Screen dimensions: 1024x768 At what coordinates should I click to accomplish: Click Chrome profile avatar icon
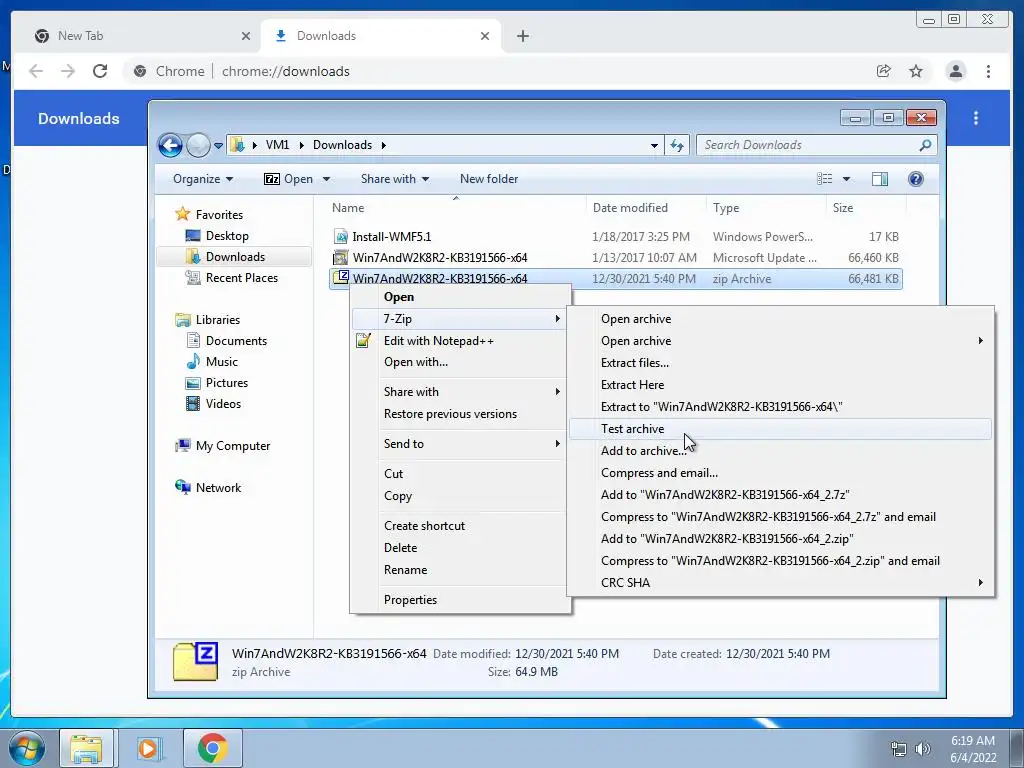coord(955,71)
